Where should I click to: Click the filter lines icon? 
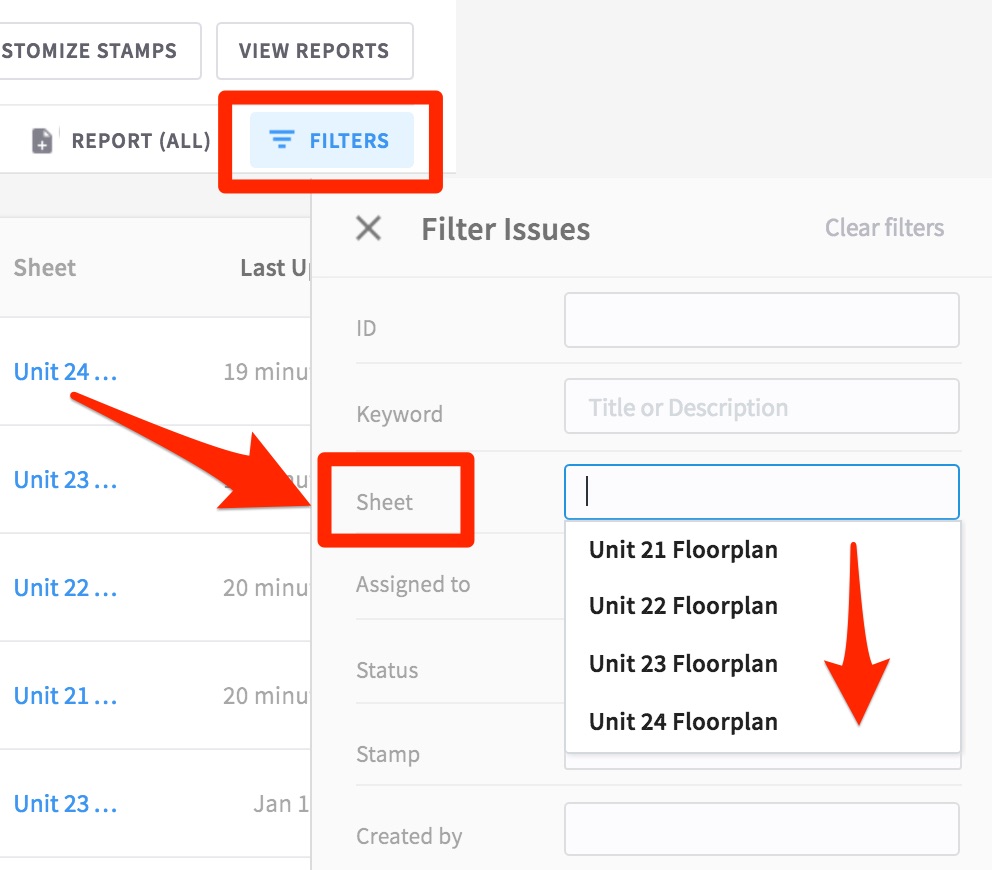[282, 139]
